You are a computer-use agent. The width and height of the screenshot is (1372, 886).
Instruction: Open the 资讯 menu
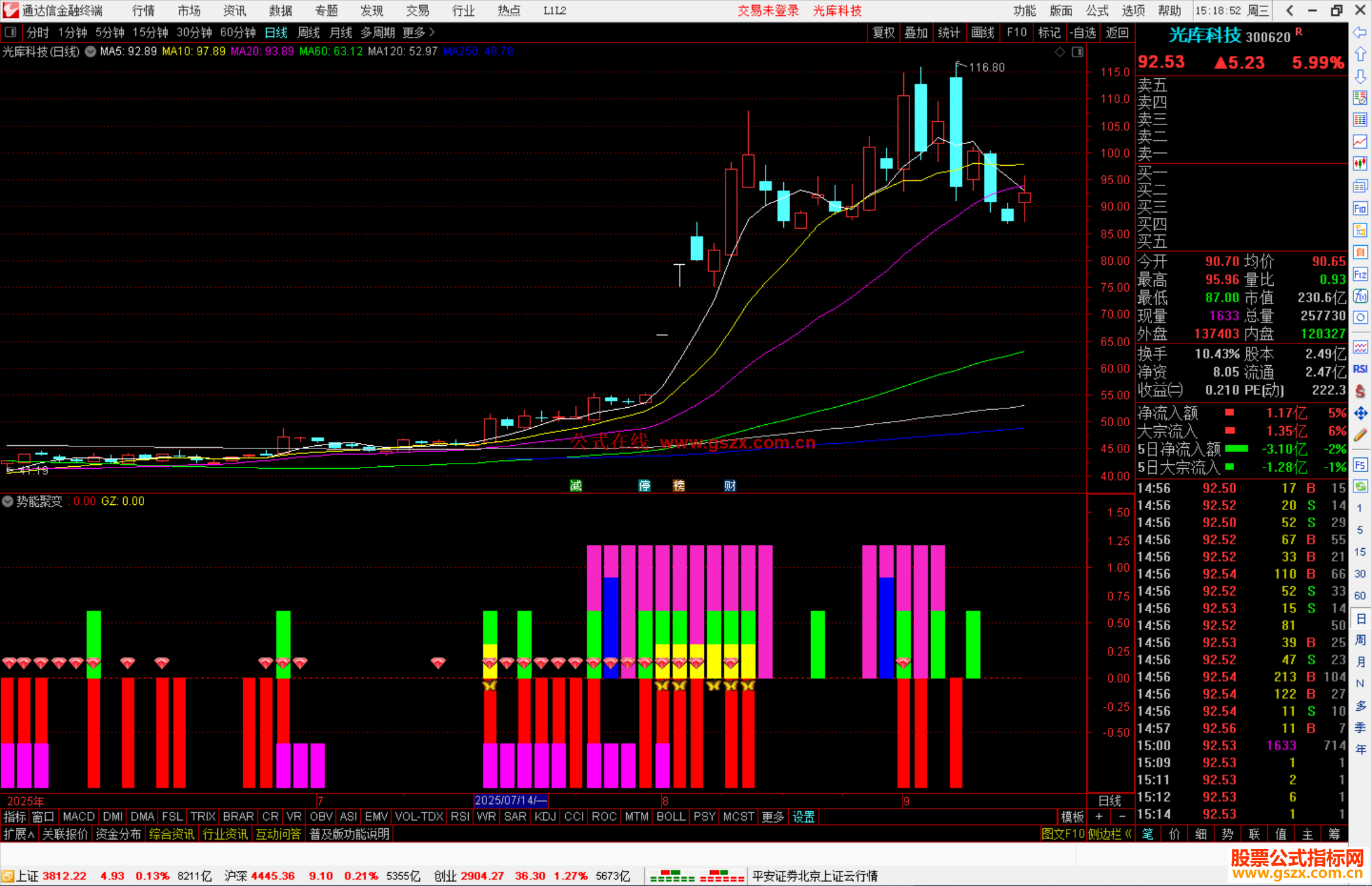click(235, 10)
